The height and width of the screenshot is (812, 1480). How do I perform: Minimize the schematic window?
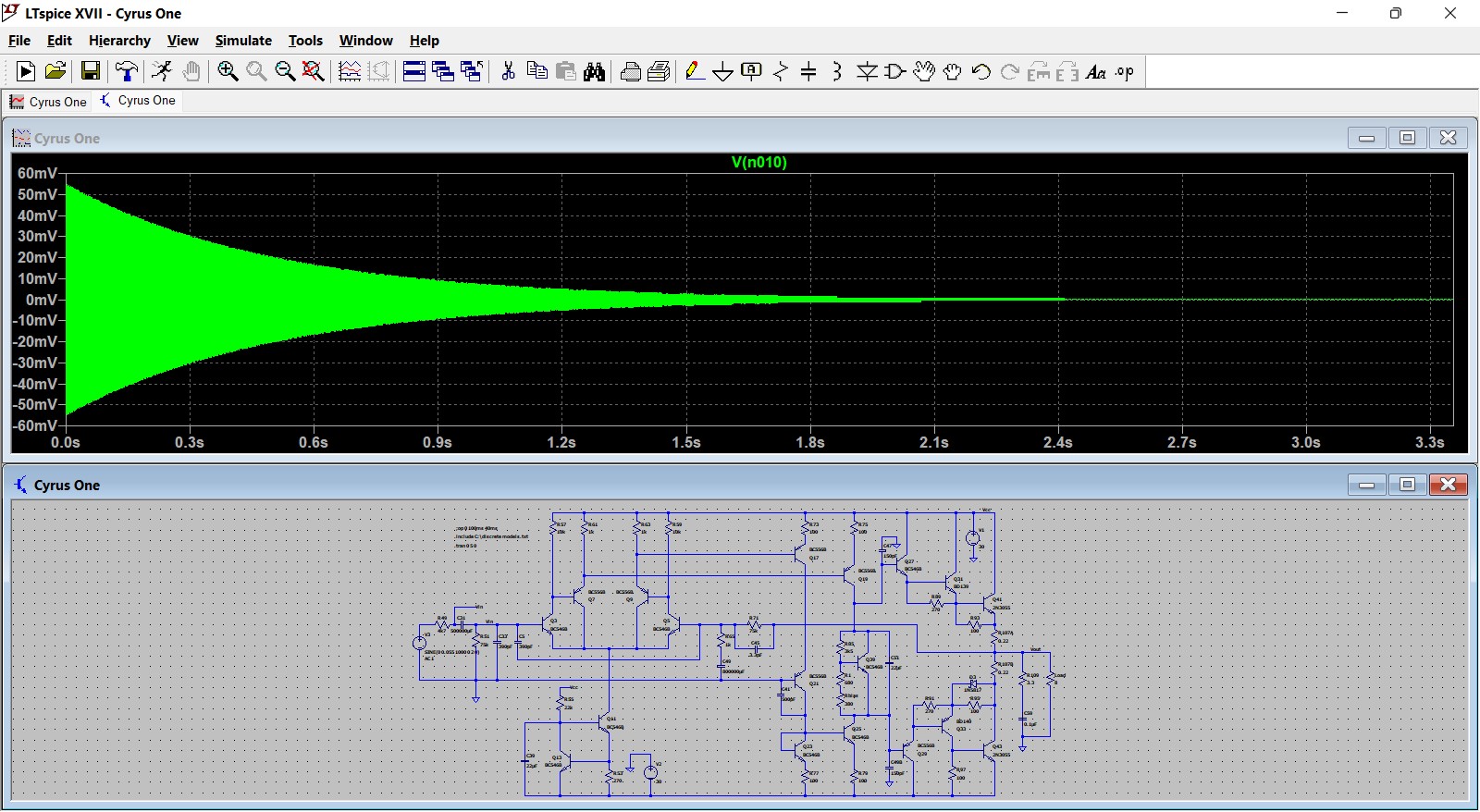pos(1367,485)
